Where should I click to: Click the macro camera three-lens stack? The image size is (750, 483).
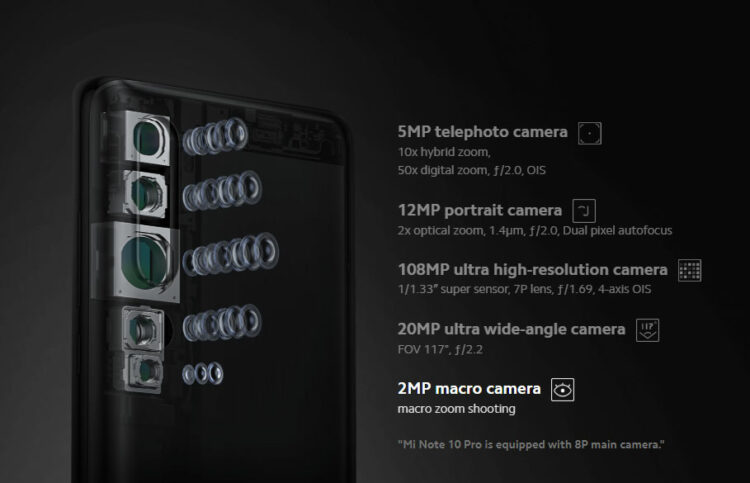coord(203,373)
